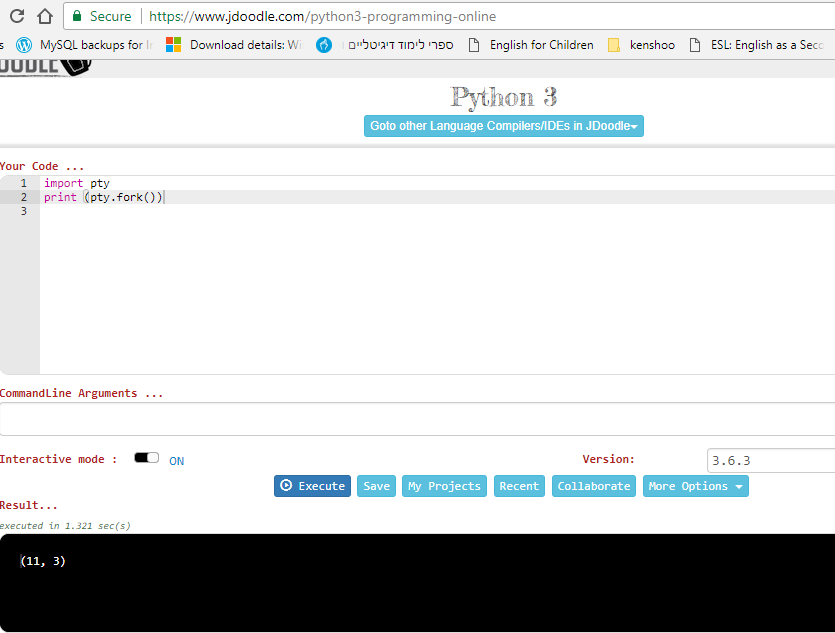Click the home icon in browser toolbar

point(44,16)
